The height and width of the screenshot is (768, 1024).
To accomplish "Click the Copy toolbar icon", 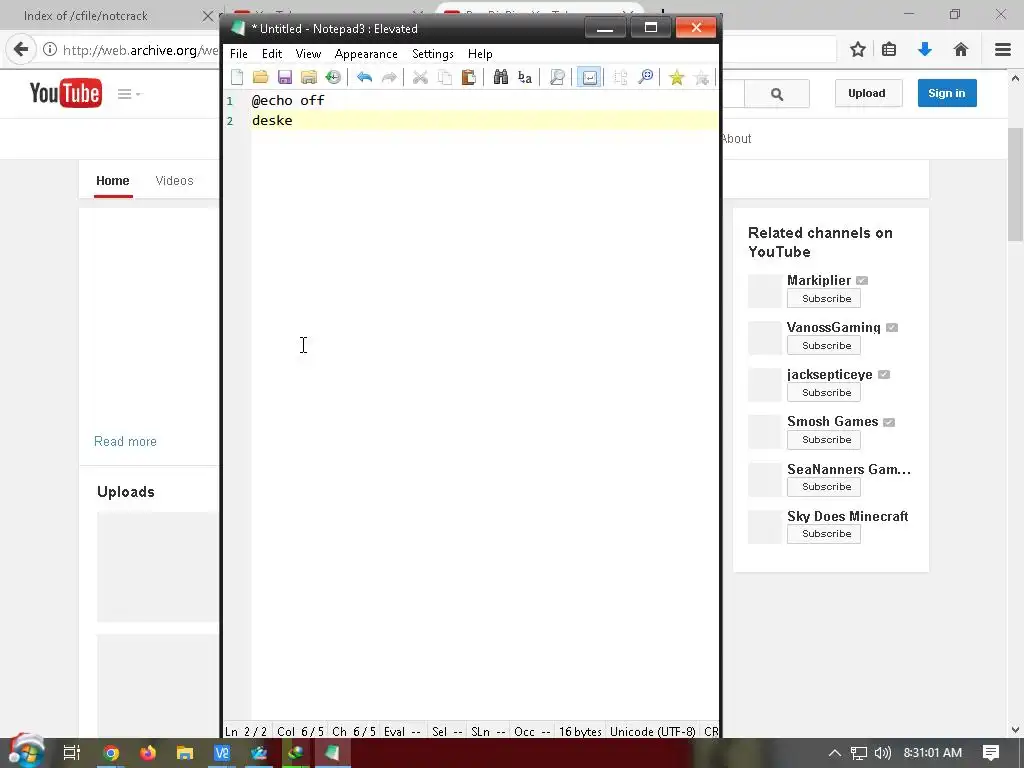I will click(x=445, y=77).
